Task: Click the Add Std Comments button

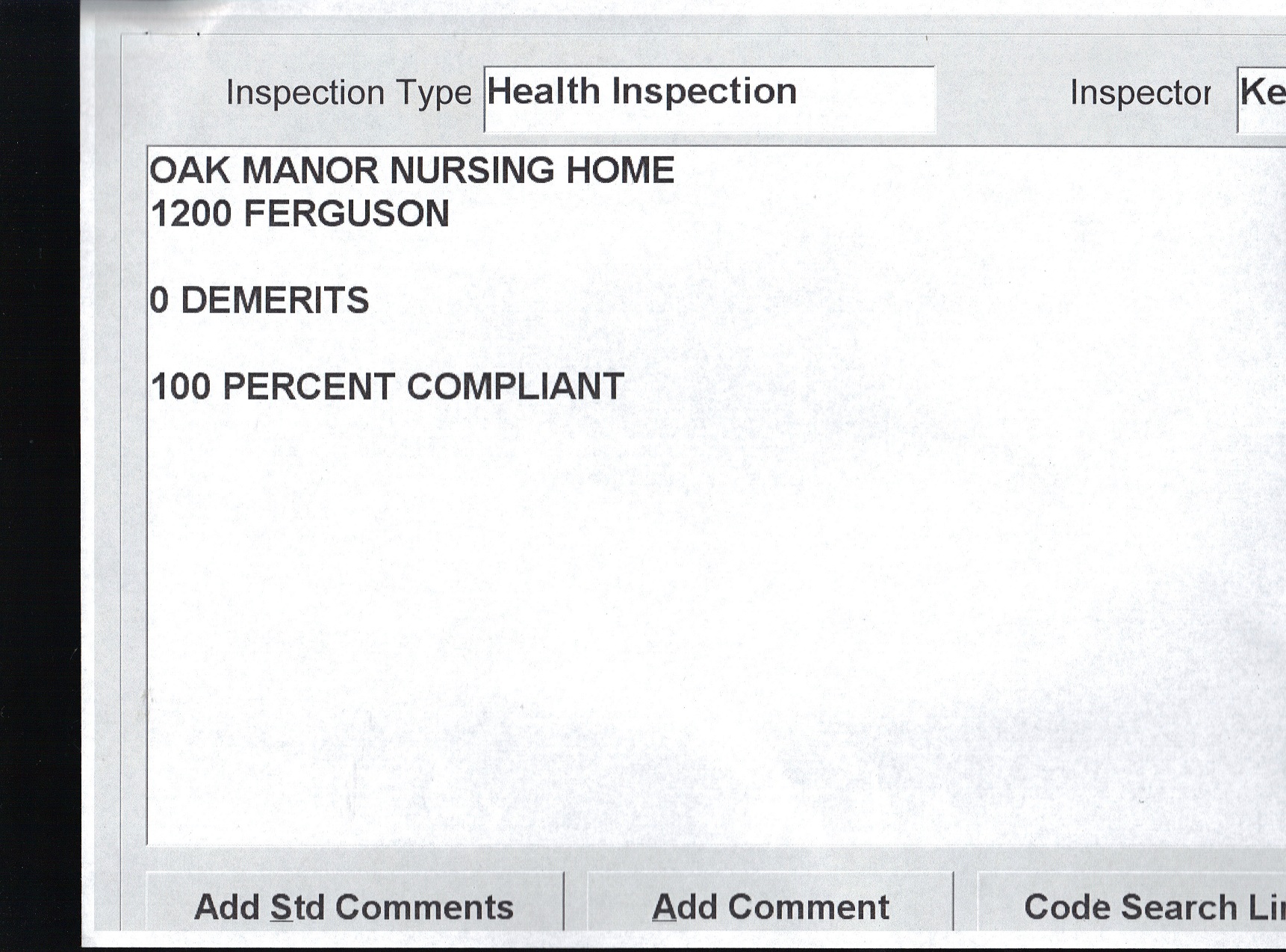Action: (x=354, y=906)
